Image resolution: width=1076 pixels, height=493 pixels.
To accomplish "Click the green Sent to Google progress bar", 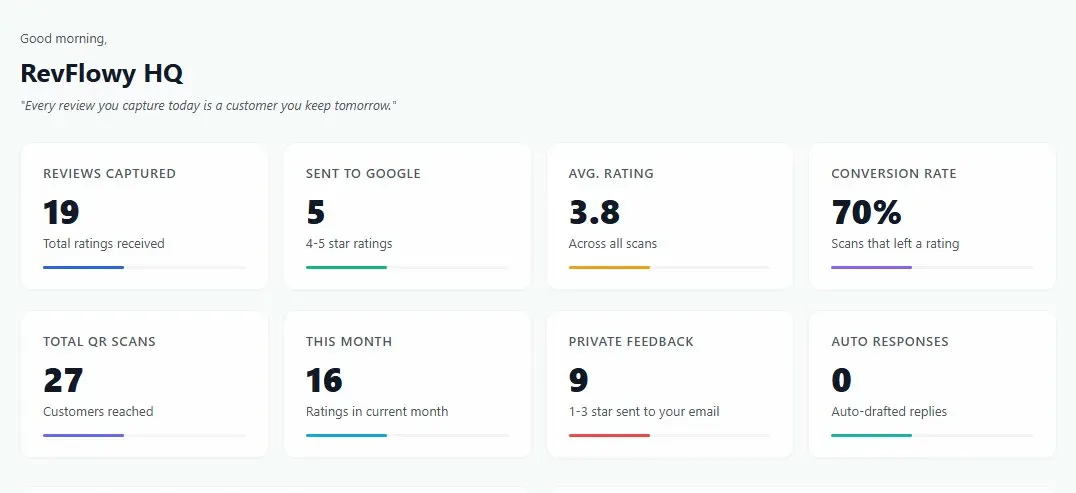I will (407, 267).
